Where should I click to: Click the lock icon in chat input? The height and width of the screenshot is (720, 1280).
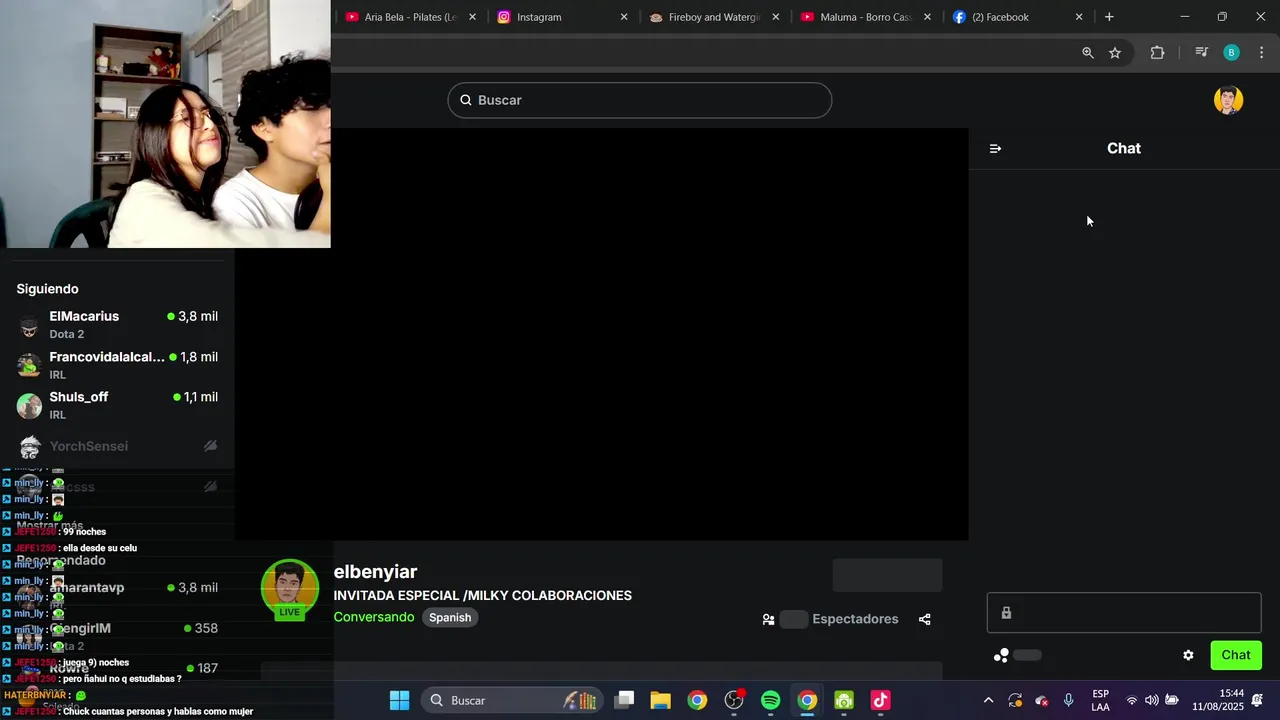(1006, 613)
